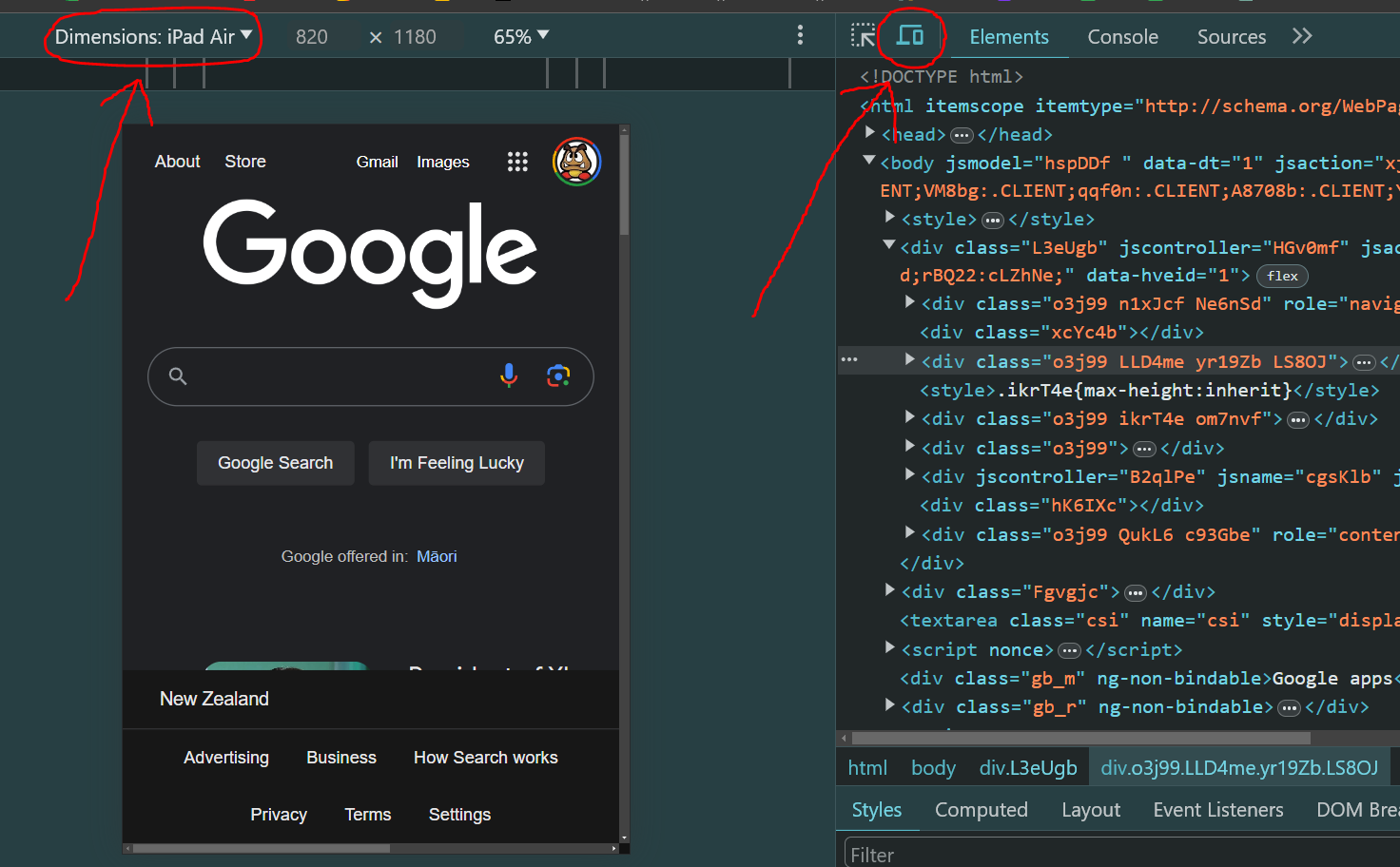1400x867 pixels.
Task: Open the Privacy footer link
Action: pyautogui.click(x=279, y=815)
